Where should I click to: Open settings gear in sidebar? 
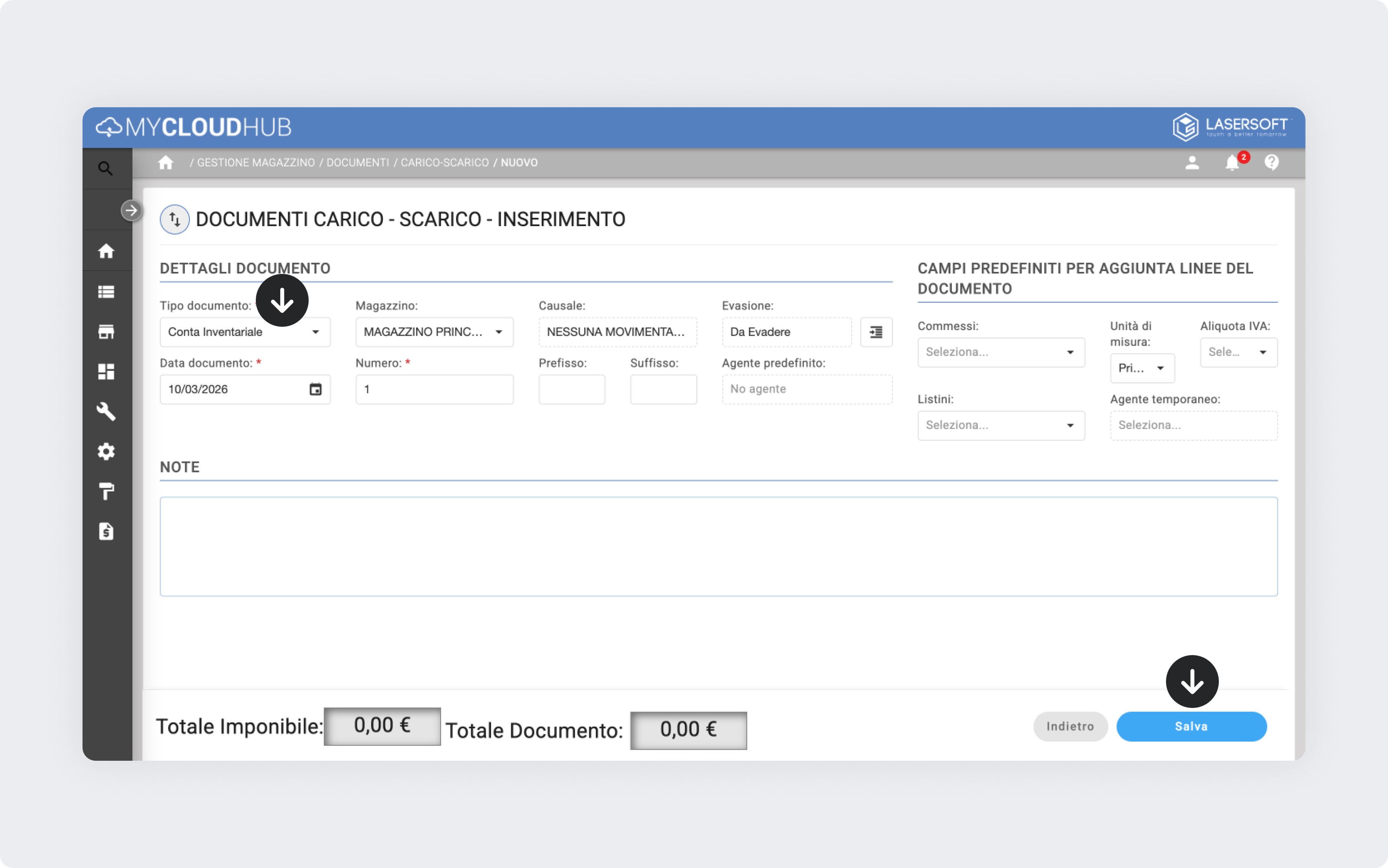[x=106, y=452]
